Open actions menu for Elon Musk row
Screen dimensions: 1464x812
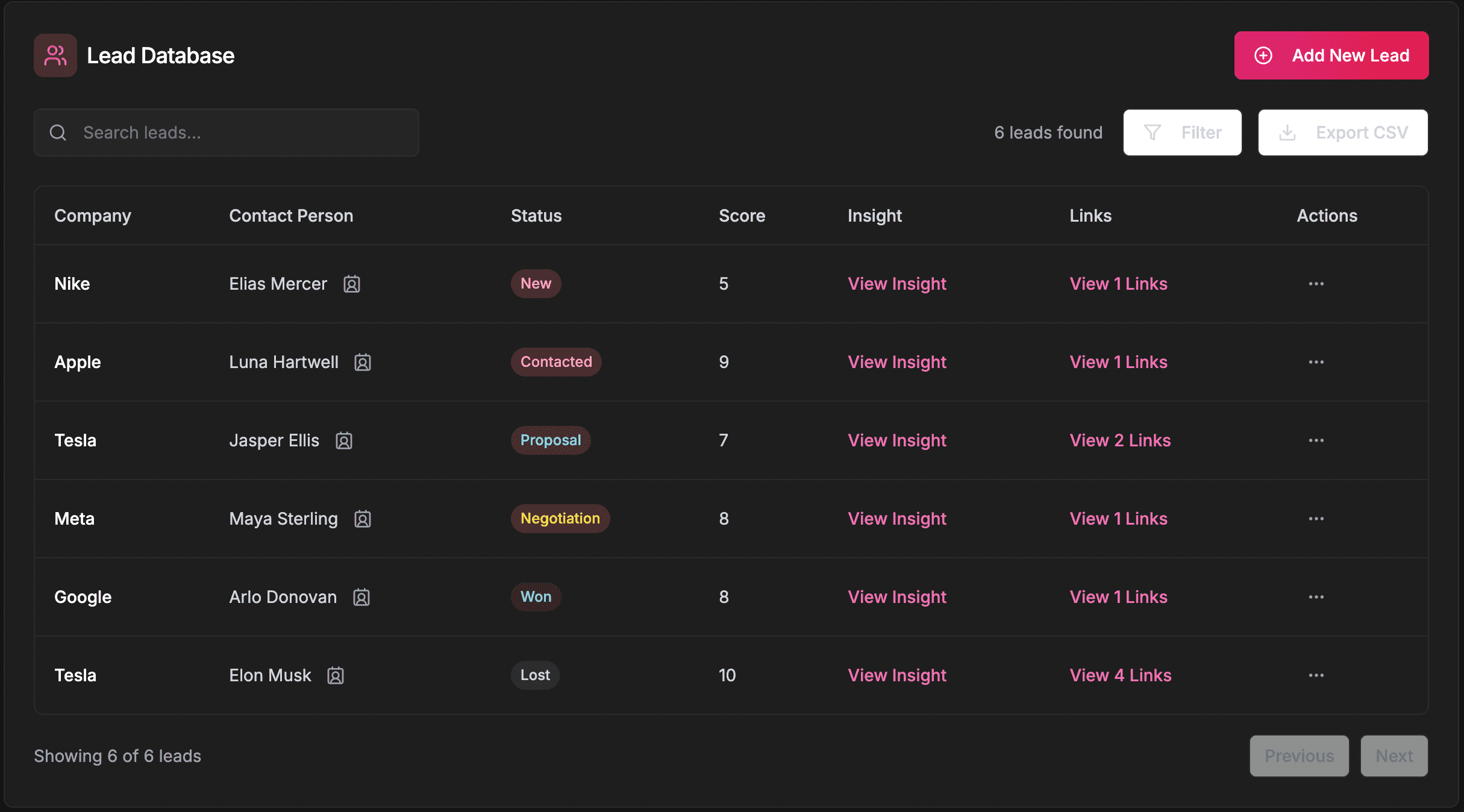pyautogui.click(x=1316, y=675)
